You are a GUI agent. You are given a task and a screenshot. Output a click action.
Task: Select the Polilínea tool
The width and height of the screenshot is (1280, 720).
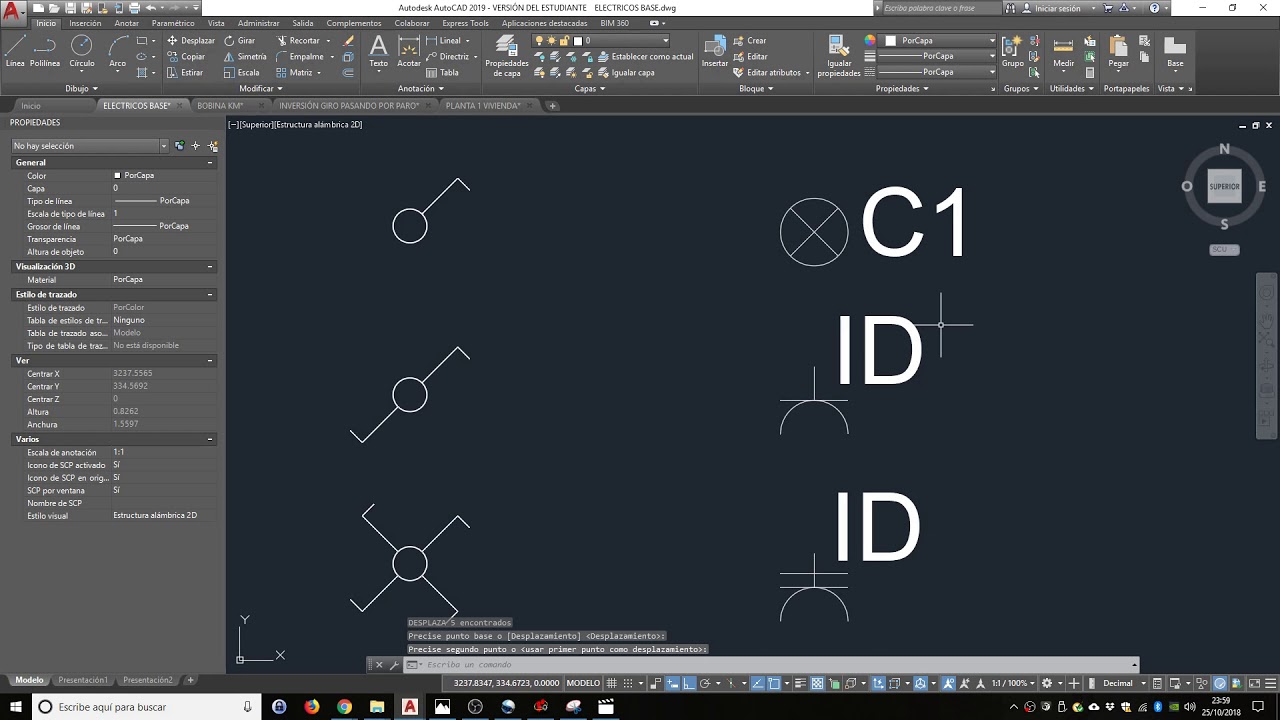45,51
